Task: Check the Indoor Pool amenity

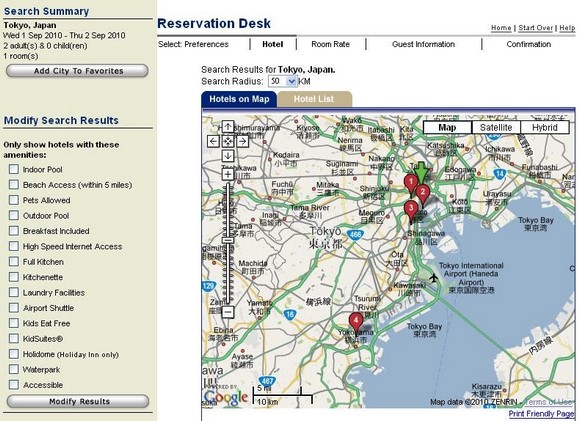Action: coord(14,169)
